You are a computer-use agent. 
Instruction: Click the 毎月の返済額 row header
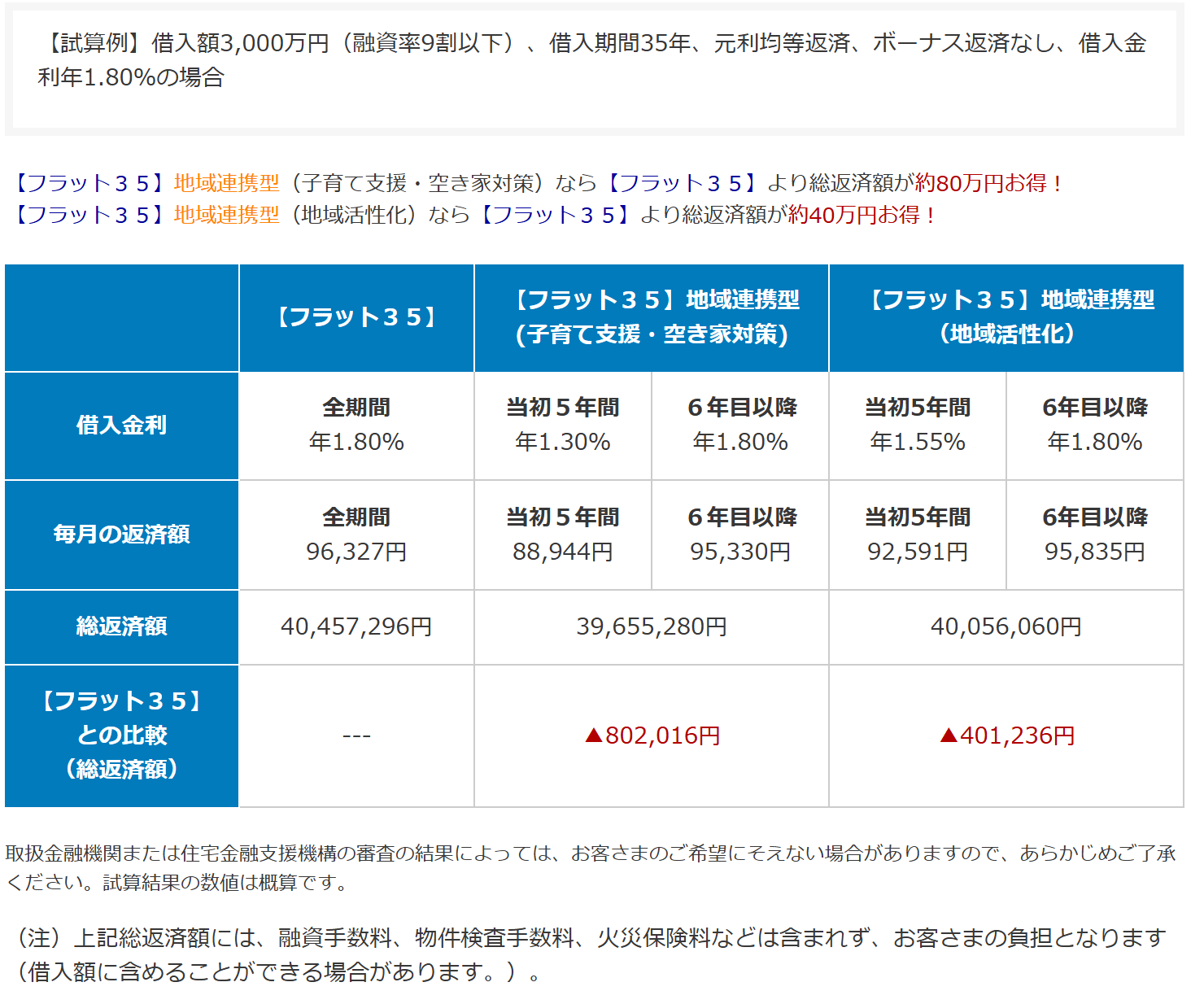coord(121,535)
